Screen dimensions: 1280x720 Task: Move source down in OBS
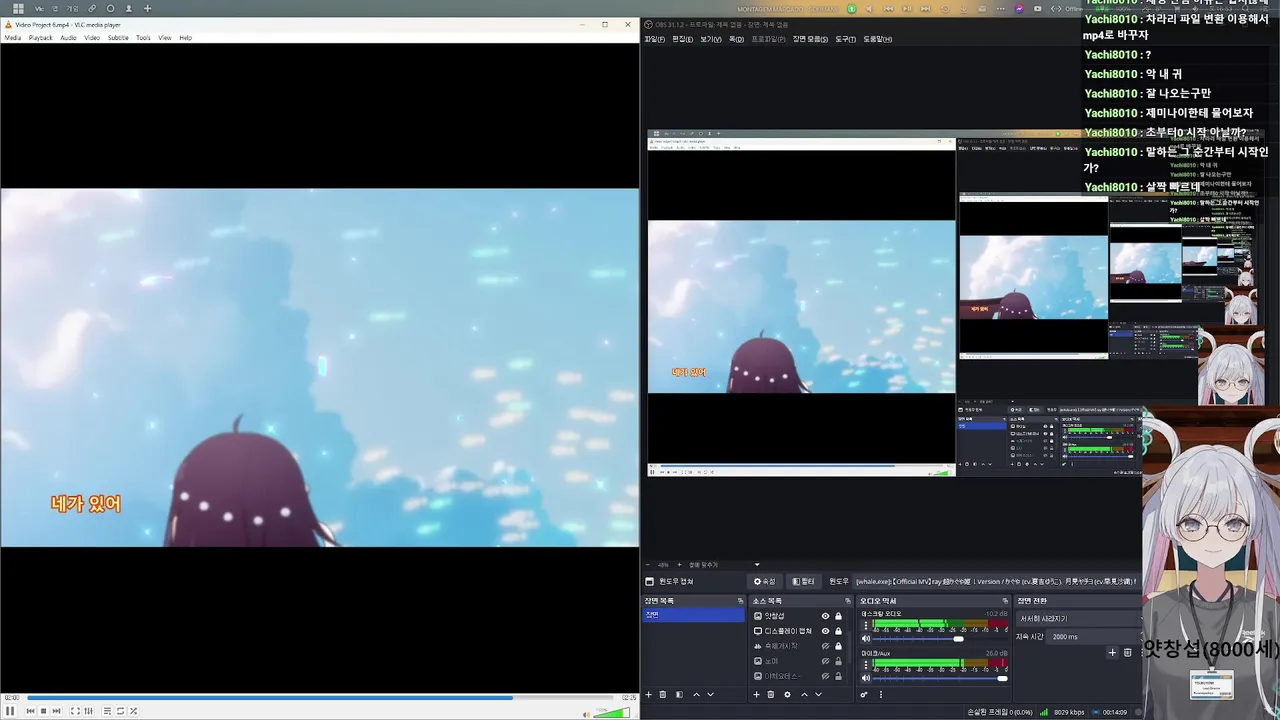(x=818, y=695)
